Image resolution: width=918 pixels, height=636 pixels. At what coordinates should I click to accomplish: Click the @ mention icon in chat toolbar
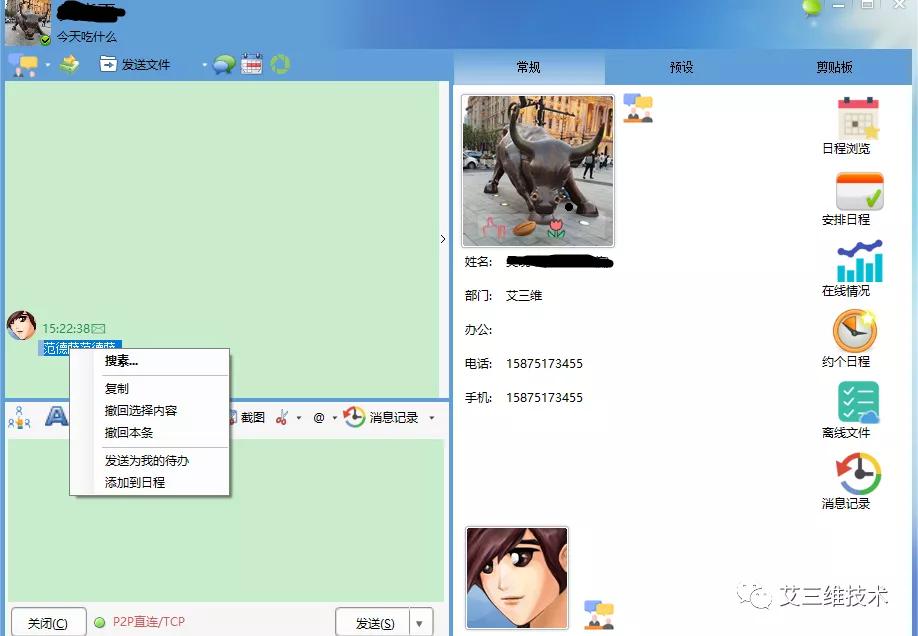click(x=320, y=417)
